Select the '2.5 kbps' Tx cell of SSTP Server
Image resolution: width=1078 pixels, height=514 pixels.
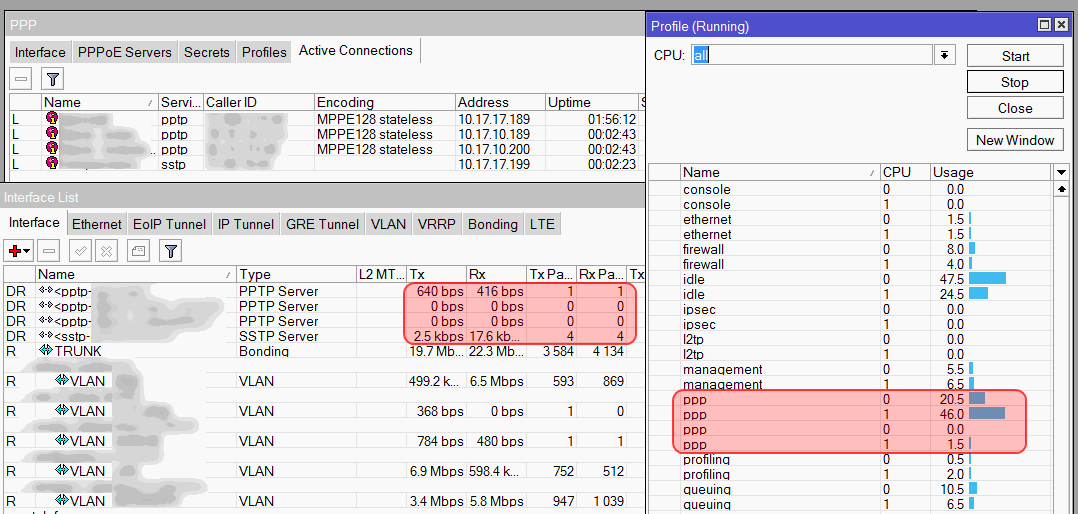pos(437,336)
